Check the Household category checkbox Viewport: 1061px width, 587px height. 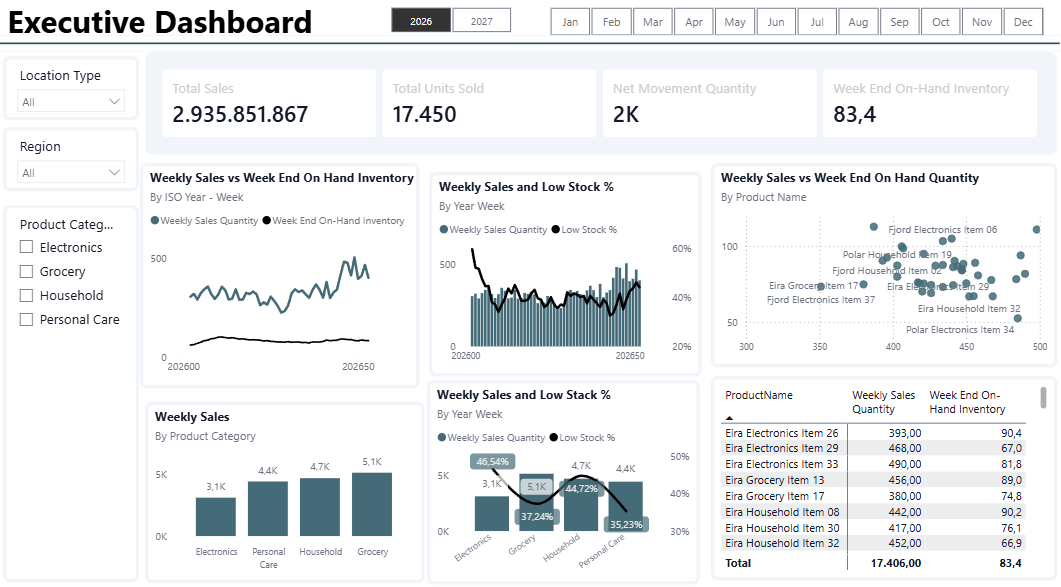(26, 295)
